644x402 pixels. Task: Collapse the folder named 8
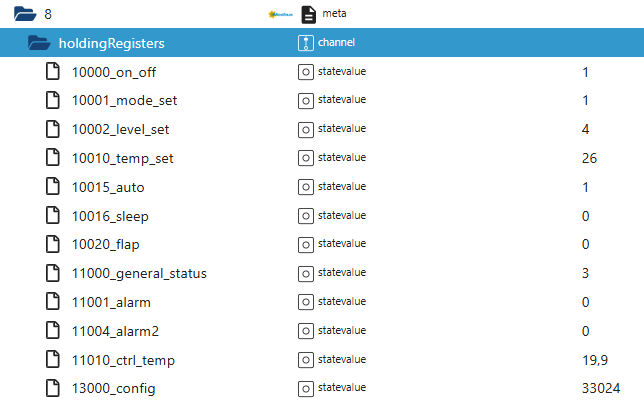click(24, 14)
